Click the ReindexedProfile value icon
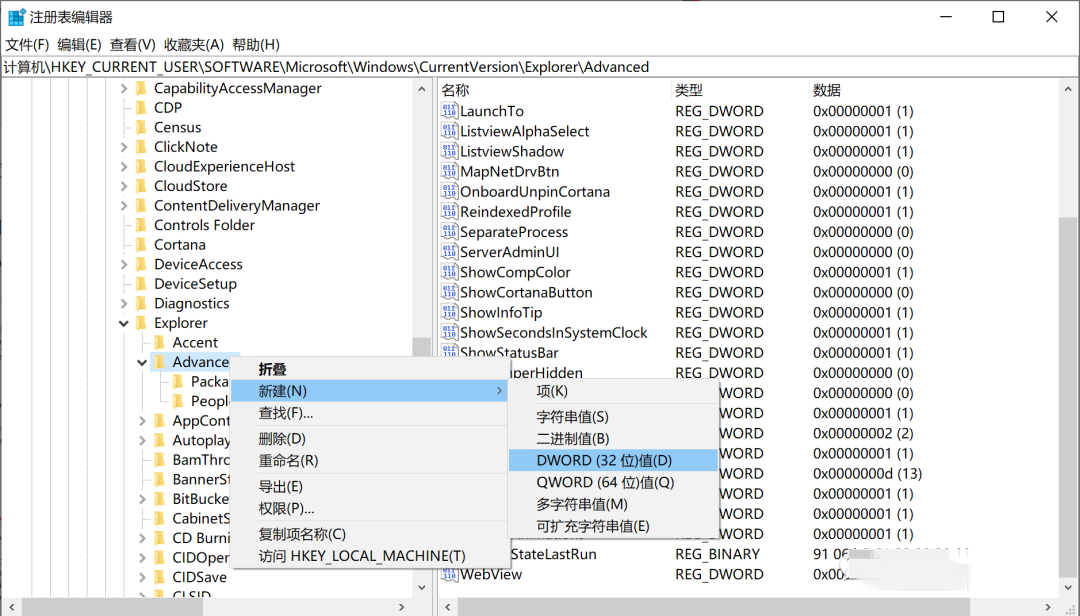Image resolution: width=1080 pixels, height=616 pixels. pyautogui.click(x=449, y=212)
